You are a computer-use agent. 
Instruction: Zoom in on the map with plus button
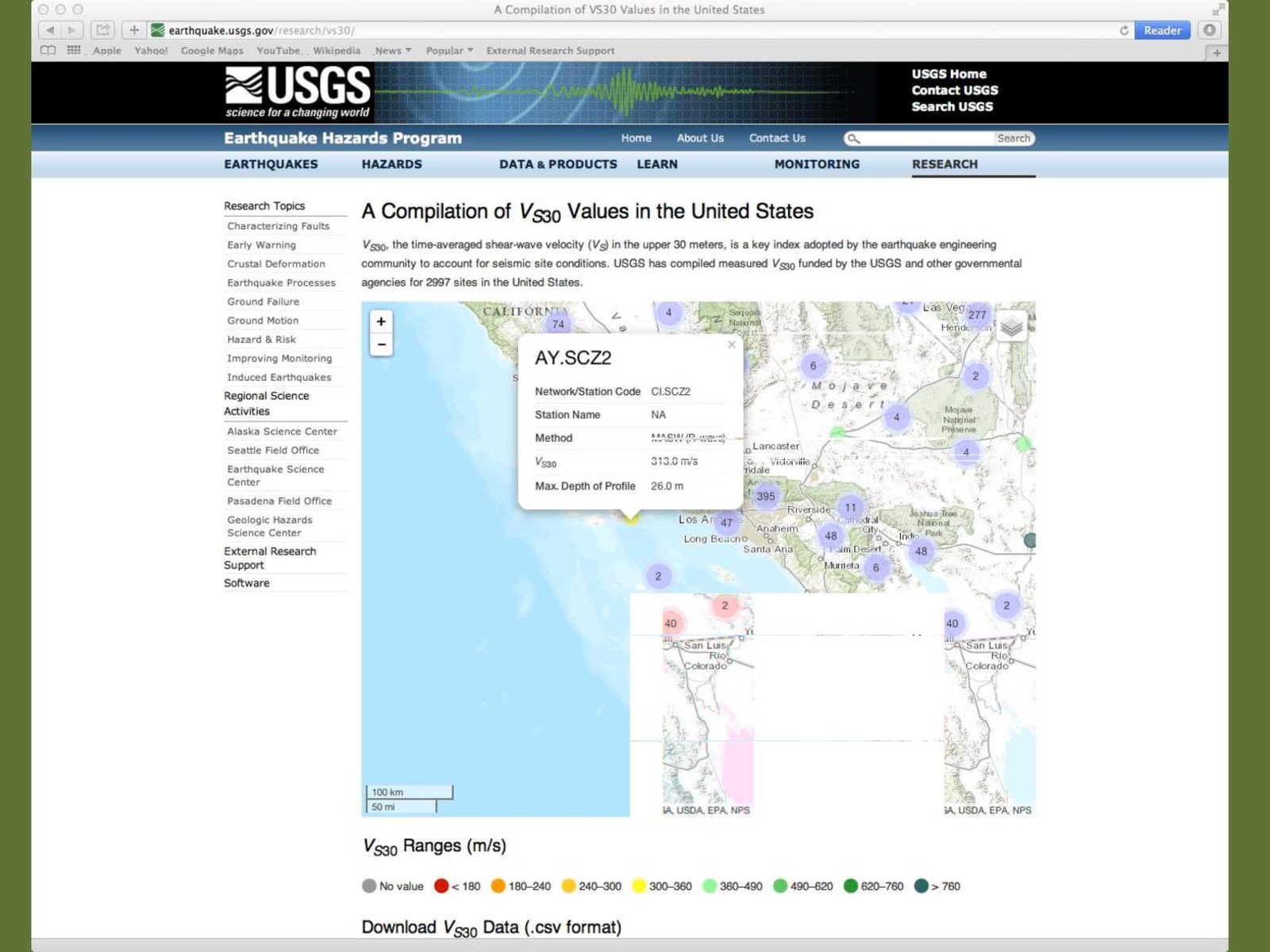click(381, 321)
